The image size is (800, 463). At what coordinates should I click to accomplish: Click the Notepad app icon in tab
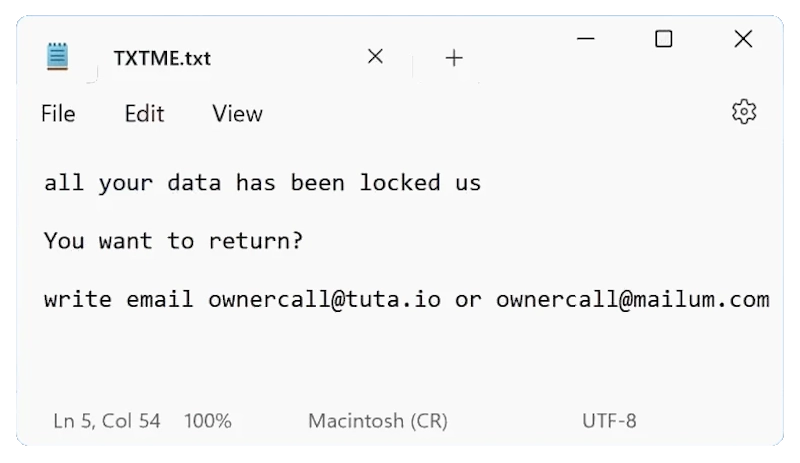coord(59,57)
